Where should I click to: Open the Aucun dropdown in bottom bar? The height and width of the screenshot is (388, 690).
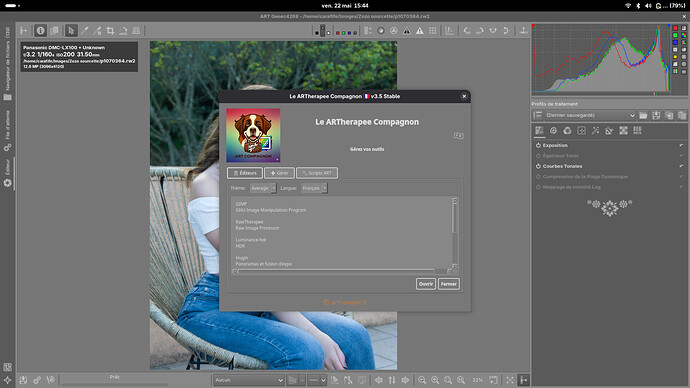pos(249,380)
